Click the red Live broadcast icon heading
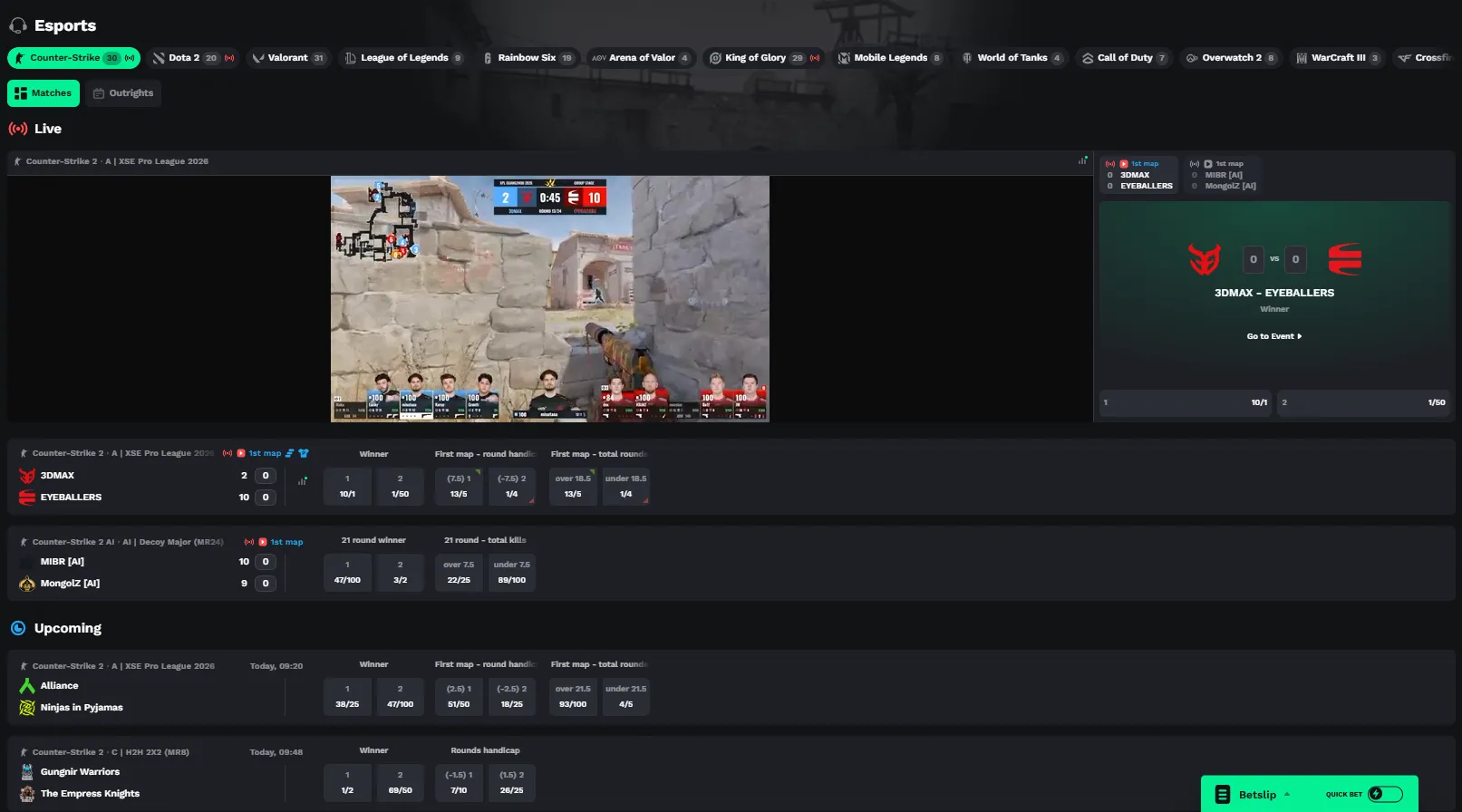Viewport: 1462px width, 812px height. (17, 129)
